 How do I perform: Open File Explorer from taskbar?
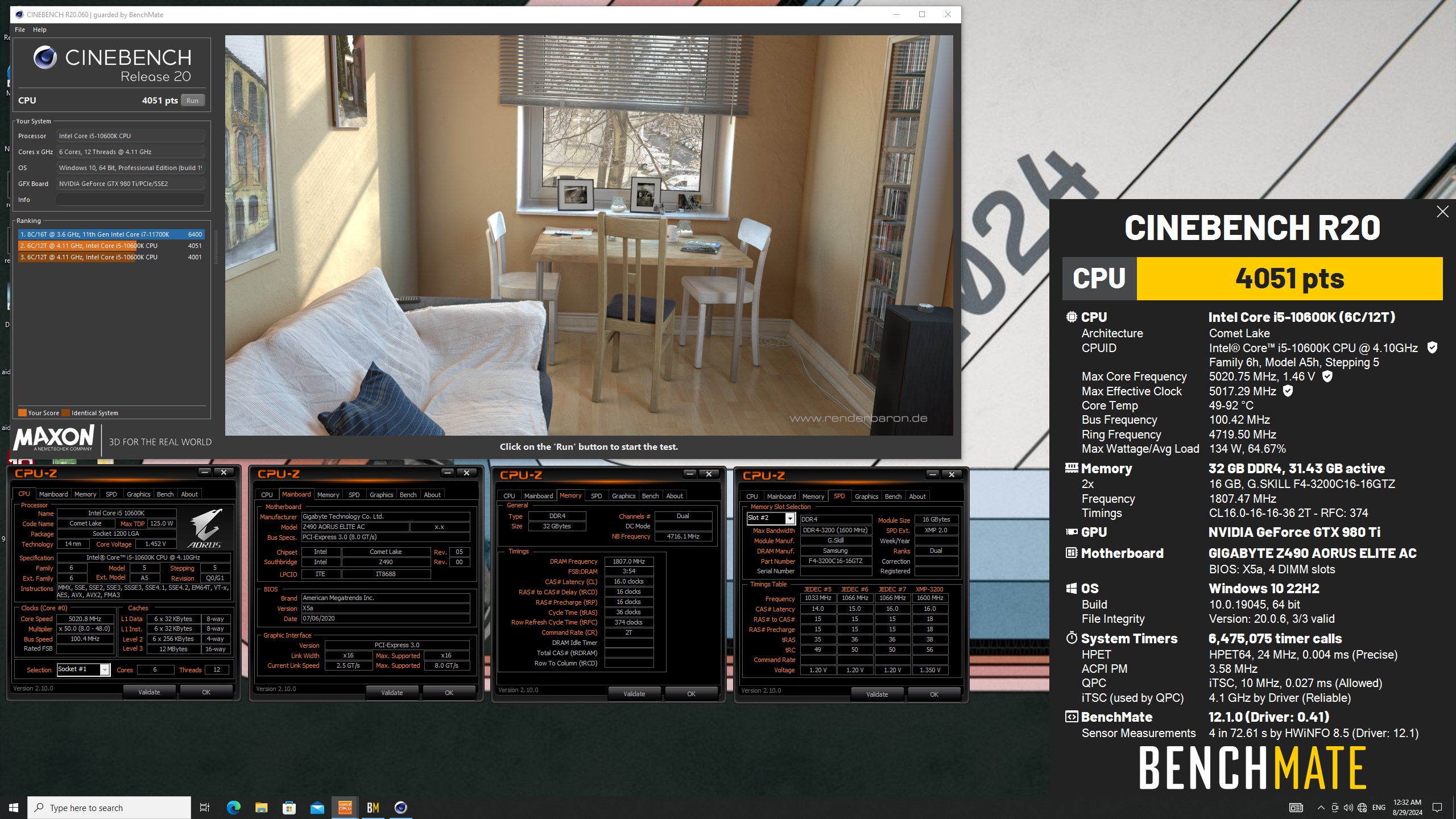(x=261, y=808)
